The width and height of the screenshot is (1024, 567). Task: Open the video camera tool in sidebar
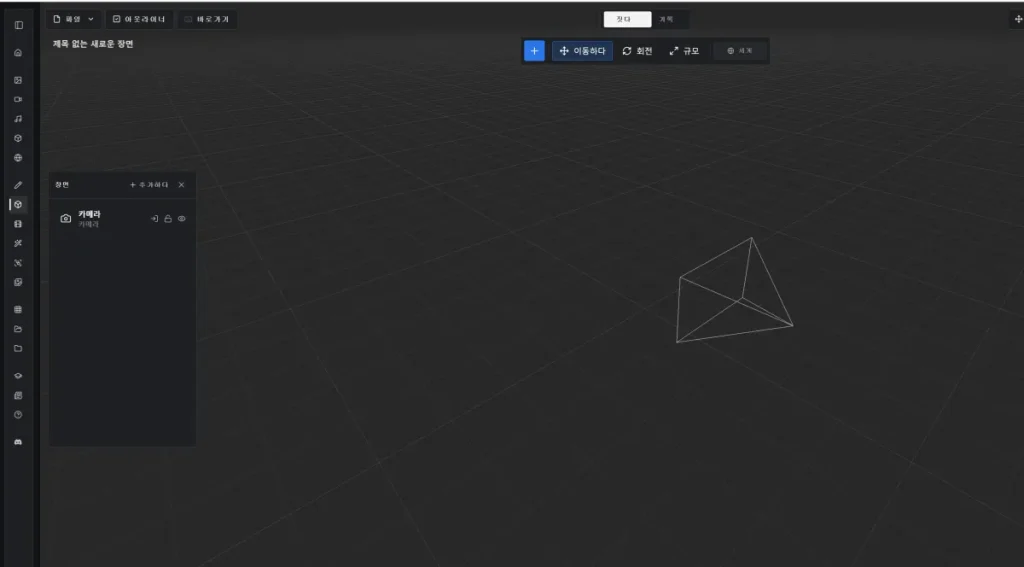coord(18,100)
